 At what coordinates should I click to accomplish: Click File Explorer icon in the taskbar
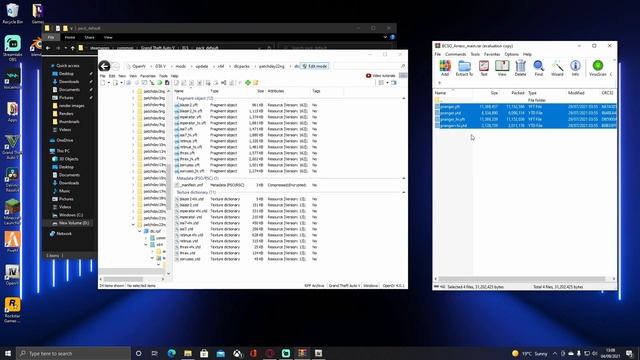click(x=188, y=353)
